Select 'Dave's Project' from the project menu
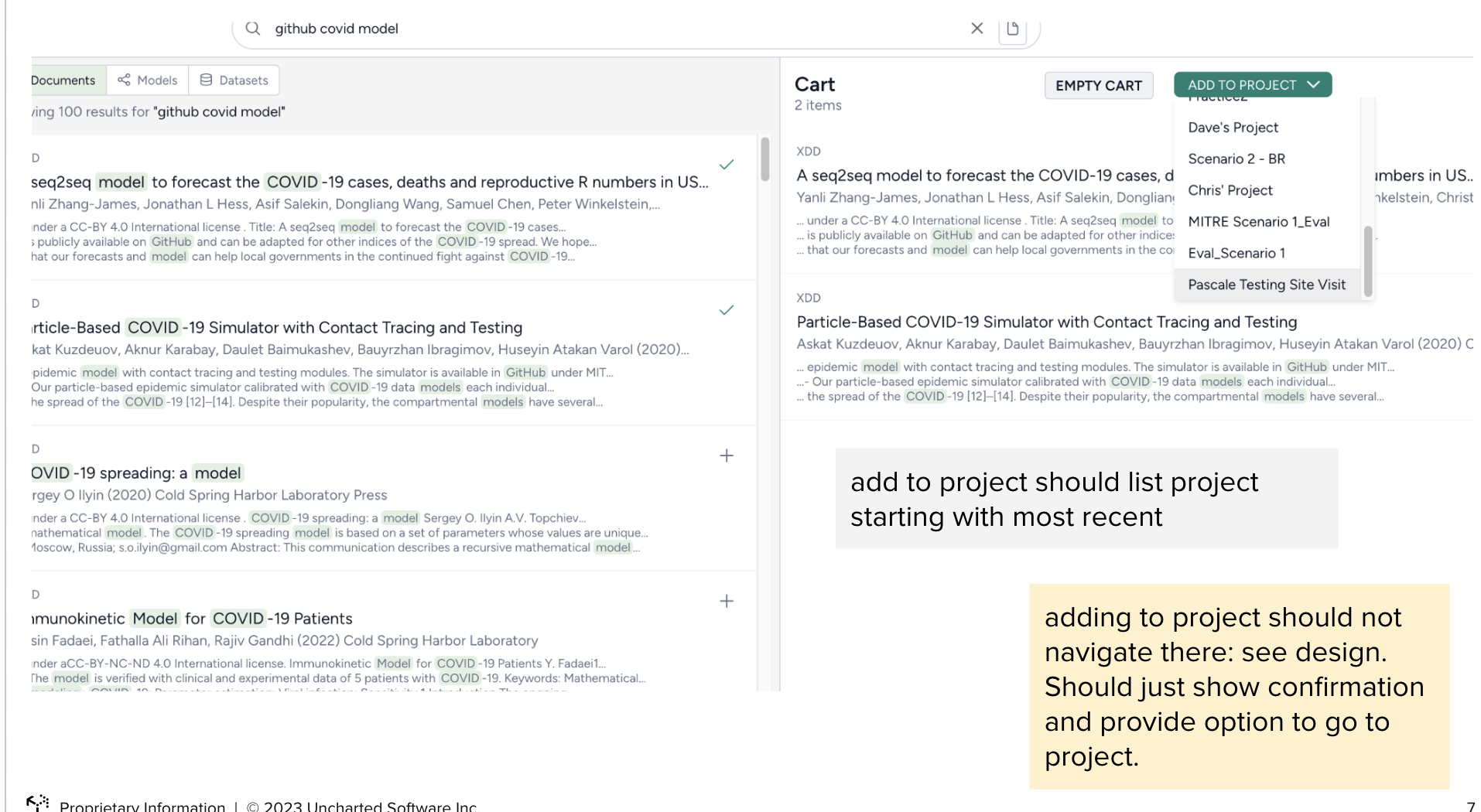The width and height of the screenshot is (1481, 812). (x=1233, y=127)
